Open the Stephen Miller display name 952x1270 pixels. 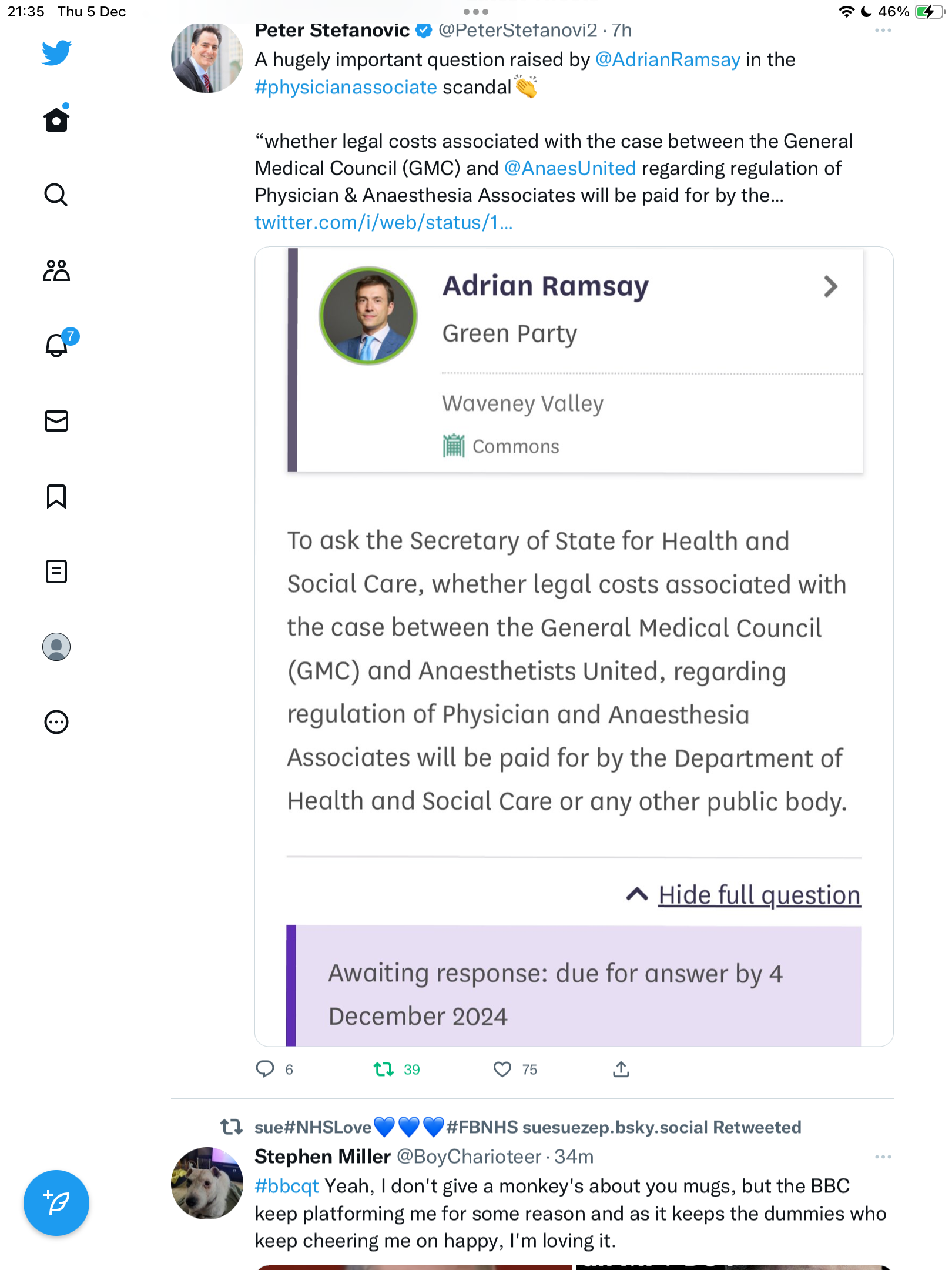click(323, 1157)
